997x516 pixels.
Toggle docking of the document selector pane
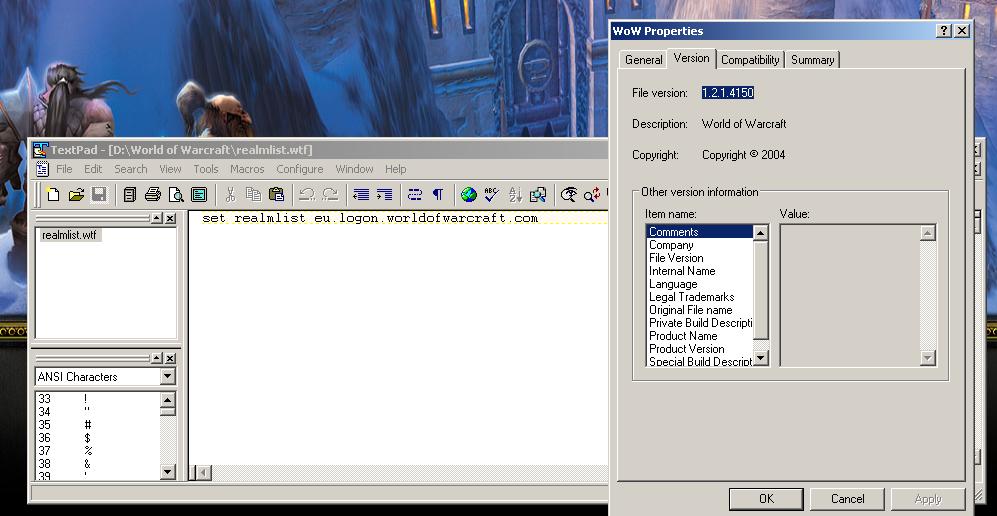click(x=157, y=219)
